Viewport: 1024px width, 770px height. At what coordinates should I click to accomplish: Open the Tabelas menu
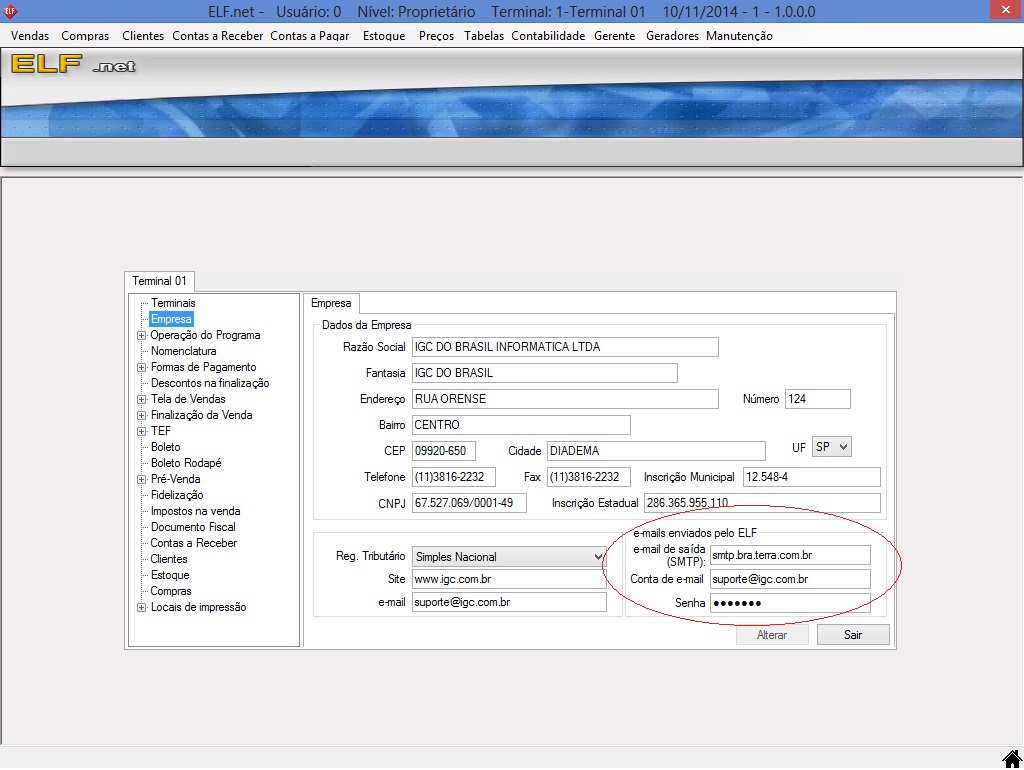(x=484, y=36)
